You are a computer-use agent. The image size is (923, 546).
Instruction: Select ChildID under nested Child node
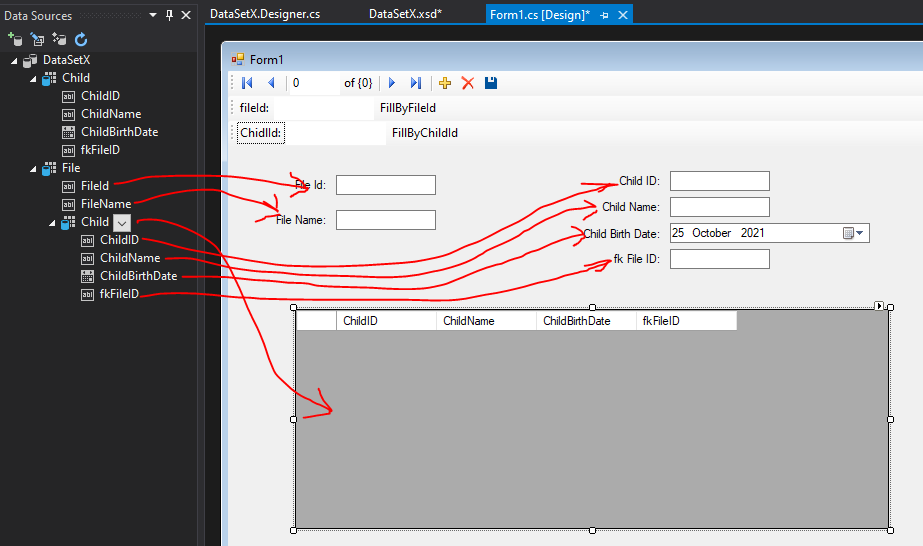(x=119, y=240)
